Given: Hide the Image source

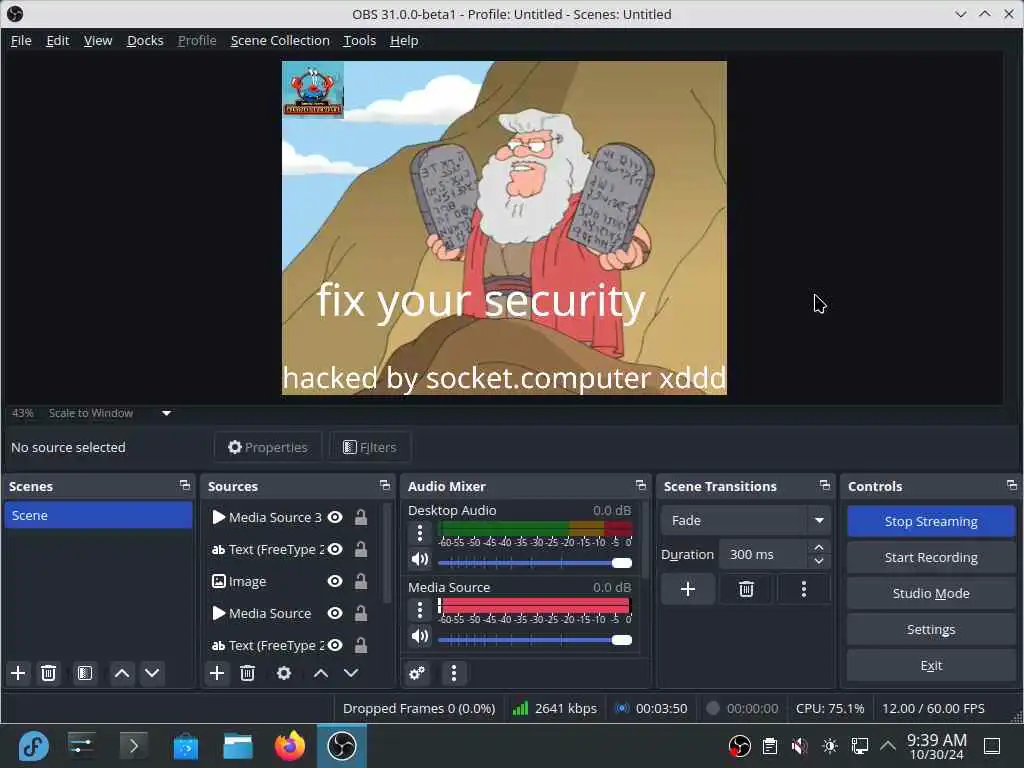Looking at the screenshot, I should [335, 581].
